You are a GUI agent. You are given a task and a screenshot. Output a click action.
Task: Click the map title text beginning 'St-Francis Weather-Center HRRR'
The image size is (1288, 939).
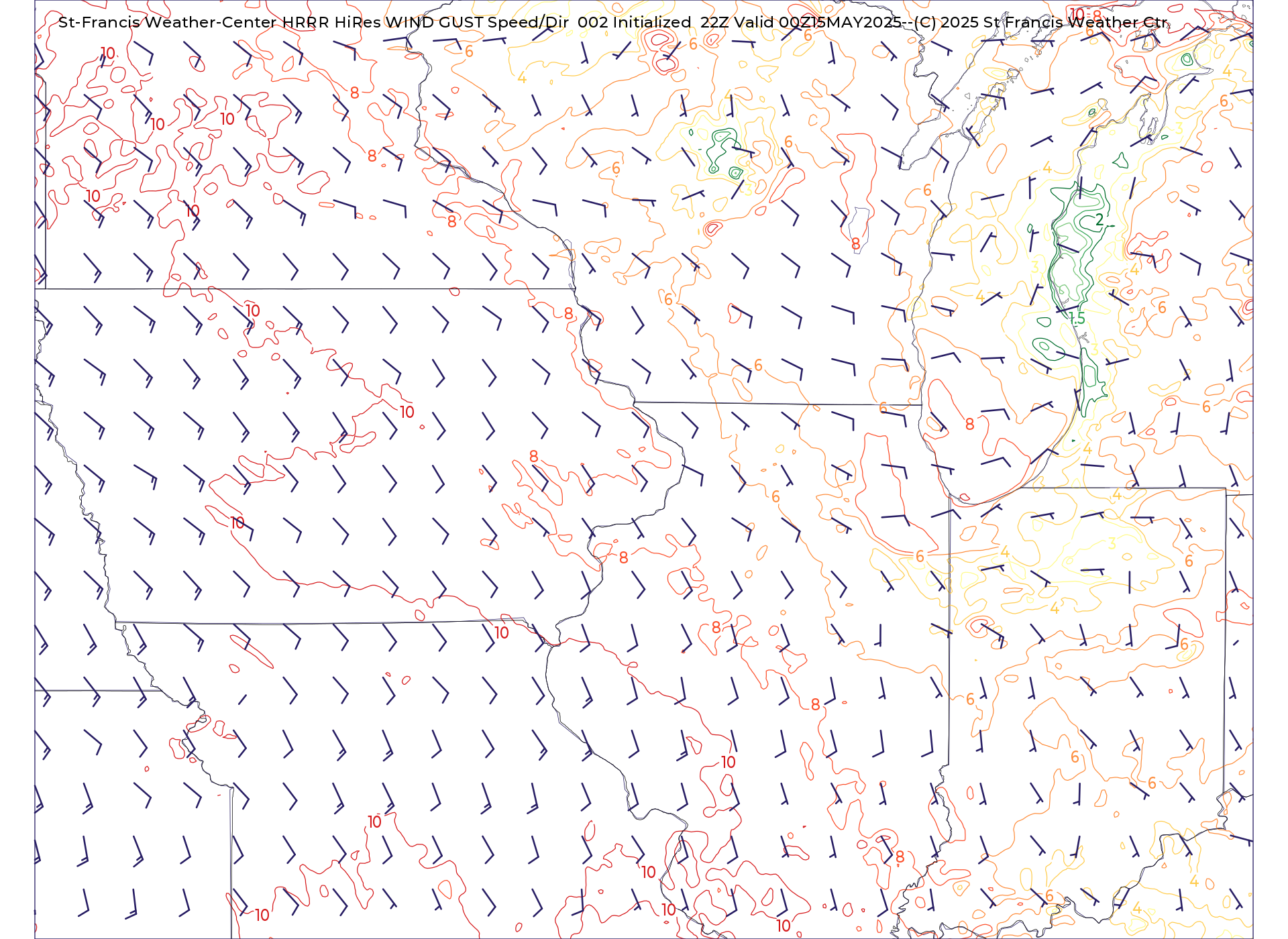coord(613,22)
